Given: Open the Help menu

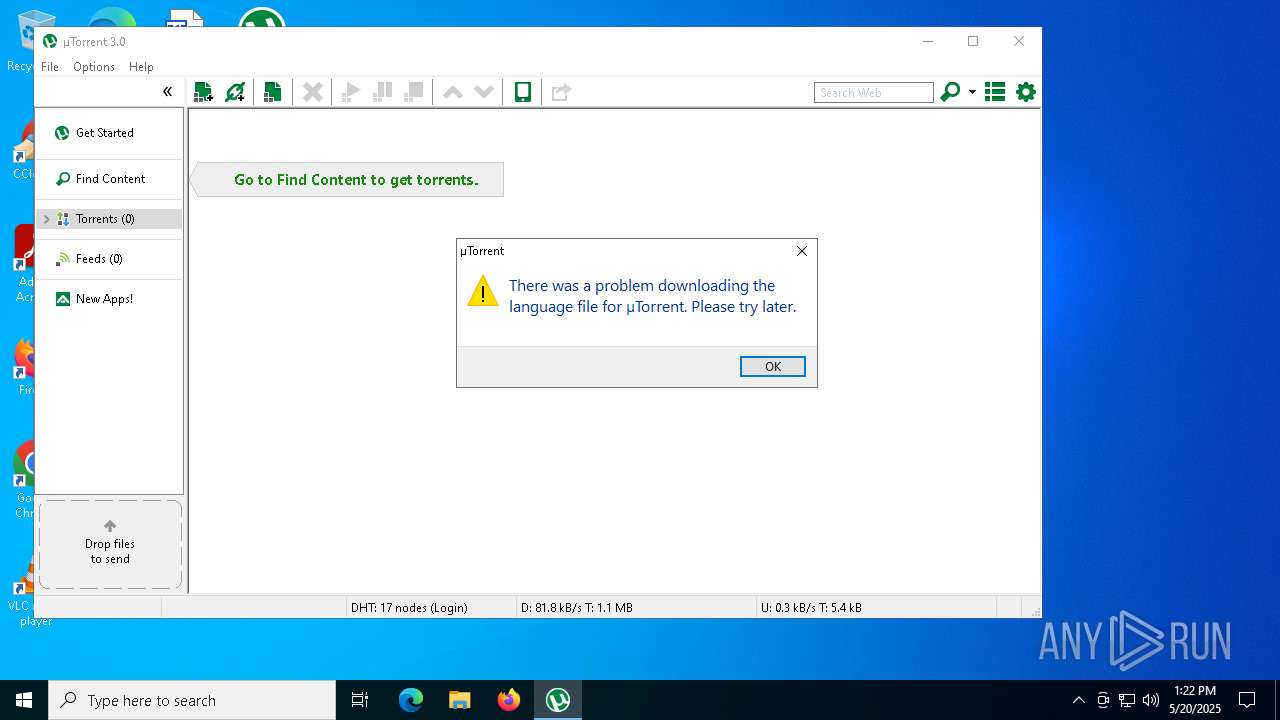Looking at the screenshot, I should tap(141, 67).
